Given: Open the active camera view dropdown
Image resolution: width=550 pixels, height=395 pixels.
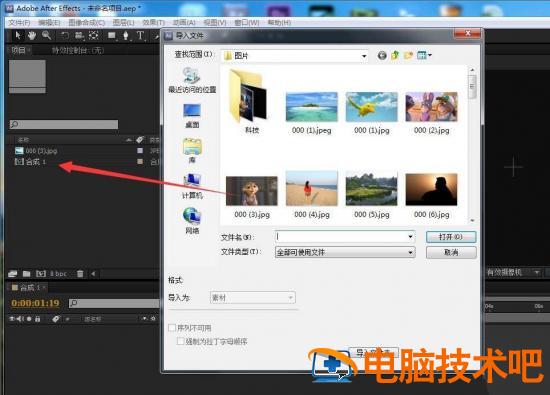Looking at the screenshot, I should tap(514, 272).
